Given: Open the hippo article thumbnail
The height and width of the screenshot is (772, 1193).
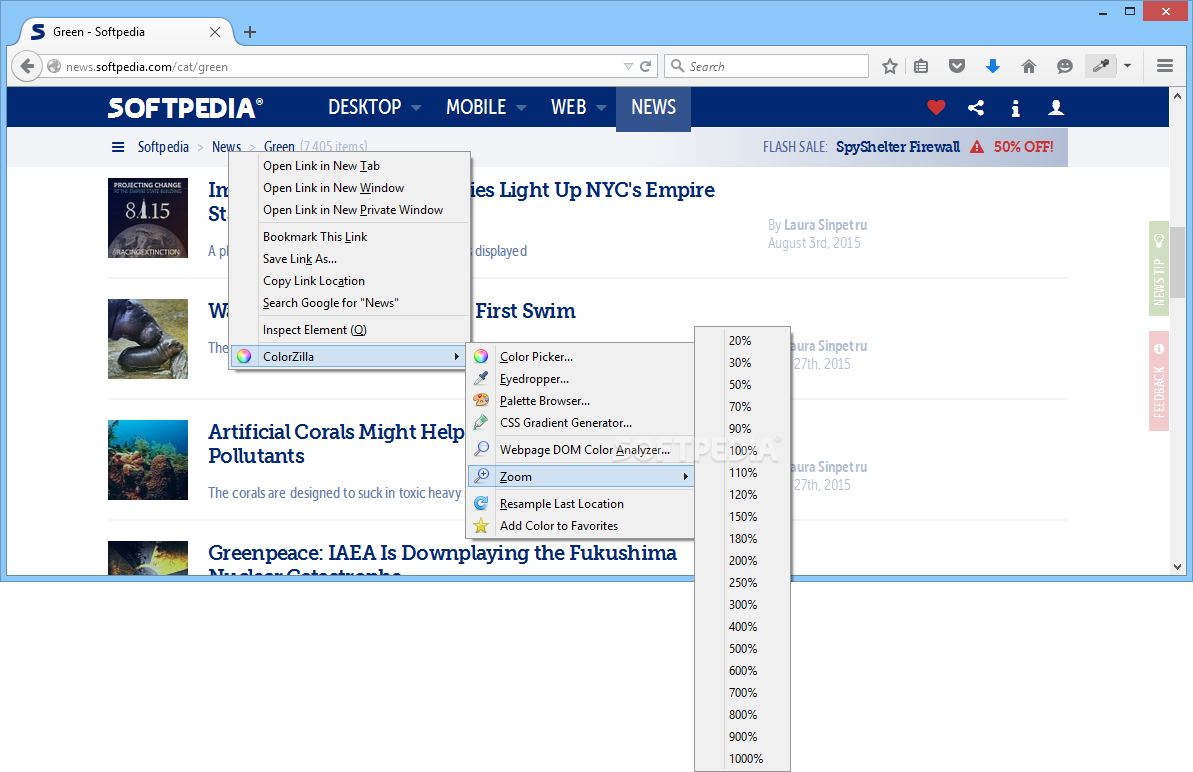Looking at the screenshot, I should (148, 338).
